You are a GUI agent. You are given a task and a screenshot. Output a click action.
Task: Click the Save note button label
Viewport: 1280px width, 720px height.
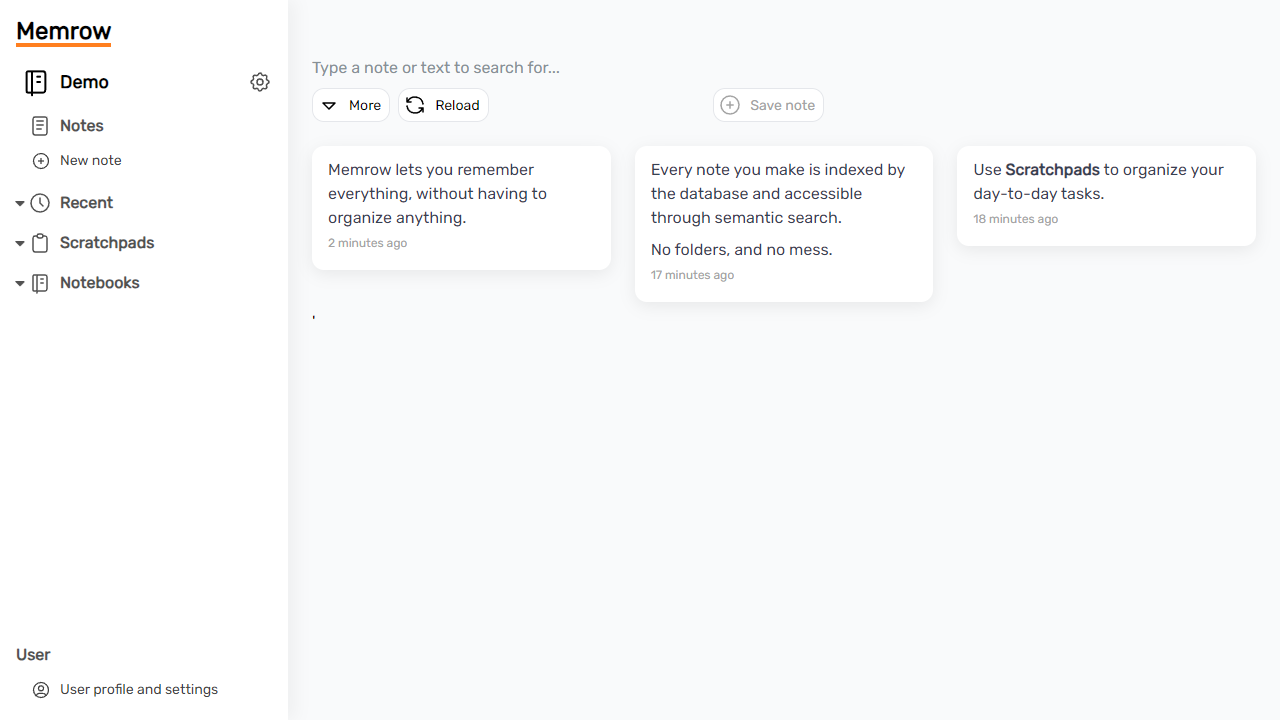point(782,105)
